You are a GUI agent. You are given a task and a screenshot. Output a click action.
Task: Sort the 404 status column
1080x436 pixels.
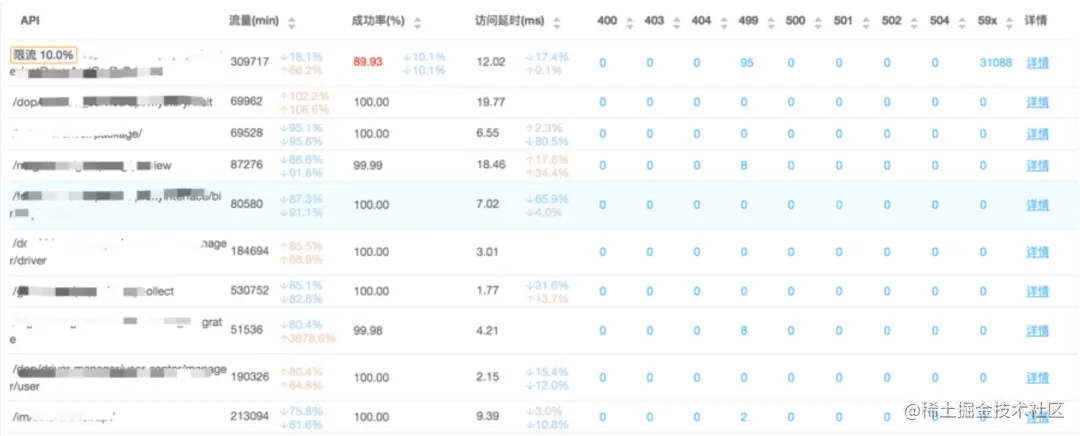point(723,22)
